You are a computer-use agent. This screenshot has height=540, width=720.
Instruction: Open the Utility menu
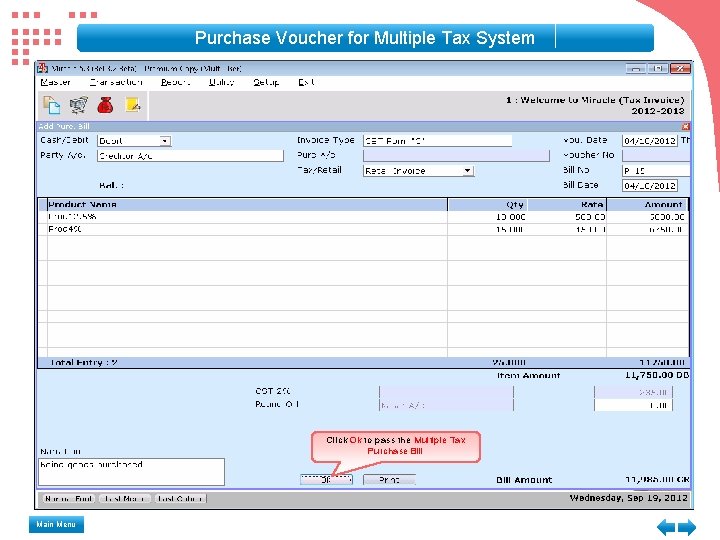(221, 82)
